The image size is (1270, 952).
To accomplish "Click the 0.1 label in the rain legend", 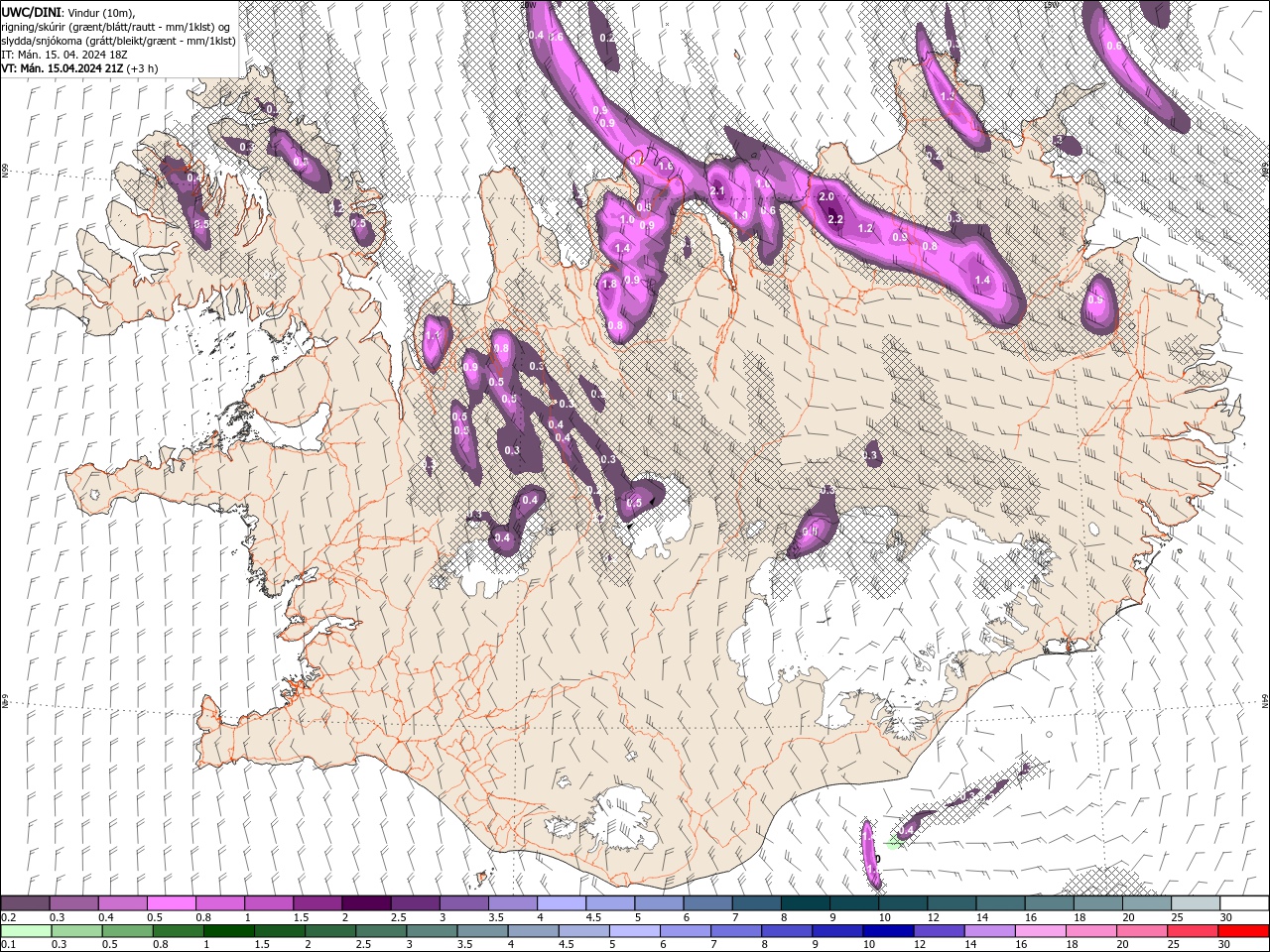I will (8, 945).
